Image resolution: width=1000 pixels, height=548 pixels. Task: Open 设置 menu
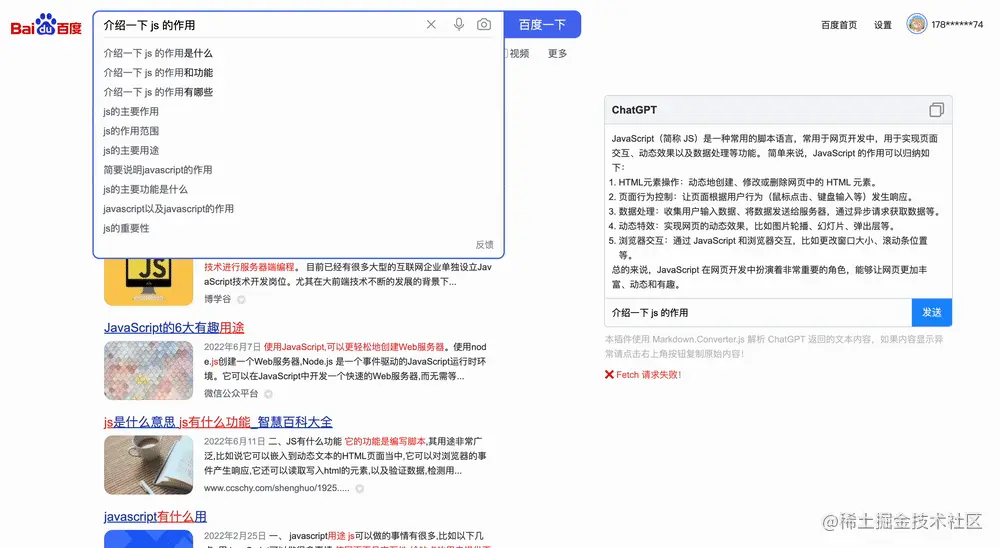pos(883,25)
